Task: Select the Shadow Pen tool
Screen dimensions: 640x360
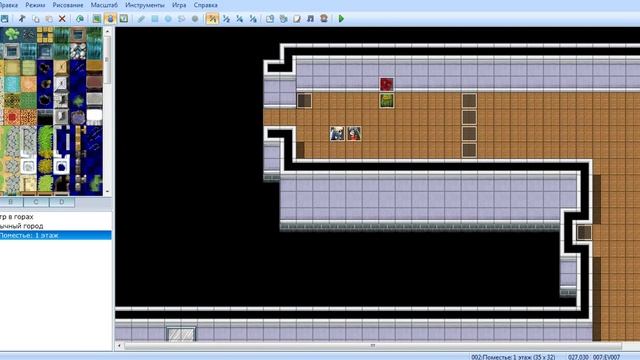Action: (x=195, y=19)
